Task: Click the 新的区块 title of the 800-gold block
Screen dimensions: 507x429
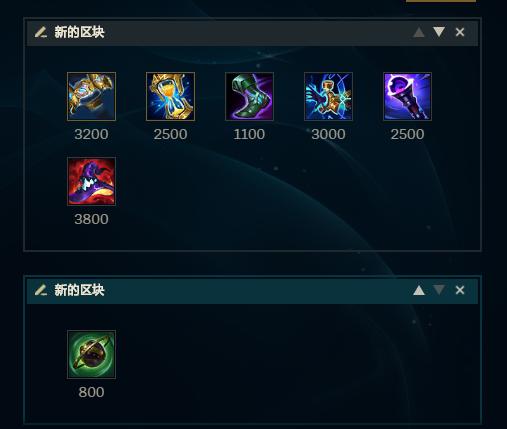Action: (x=79, y=290)
